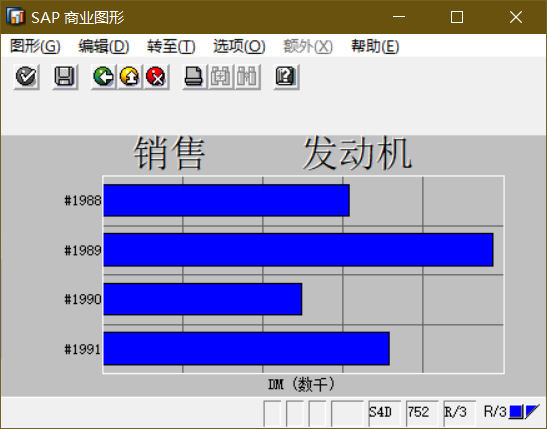The width and height of the screenshot is (547, 429).
Task: Click the SAP Business Graphics title bar icon
Action: [15, 16]
